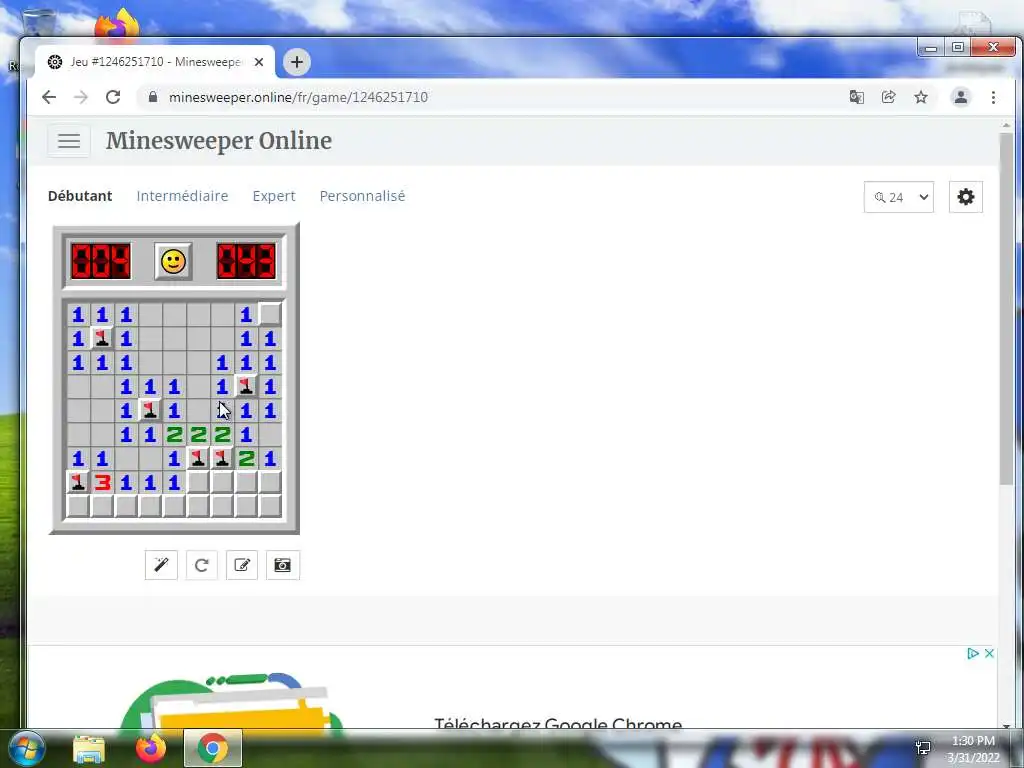Click the flag left of seventh-row green 2
Viewport: 1024px width, 768px height.
point(222,458)
